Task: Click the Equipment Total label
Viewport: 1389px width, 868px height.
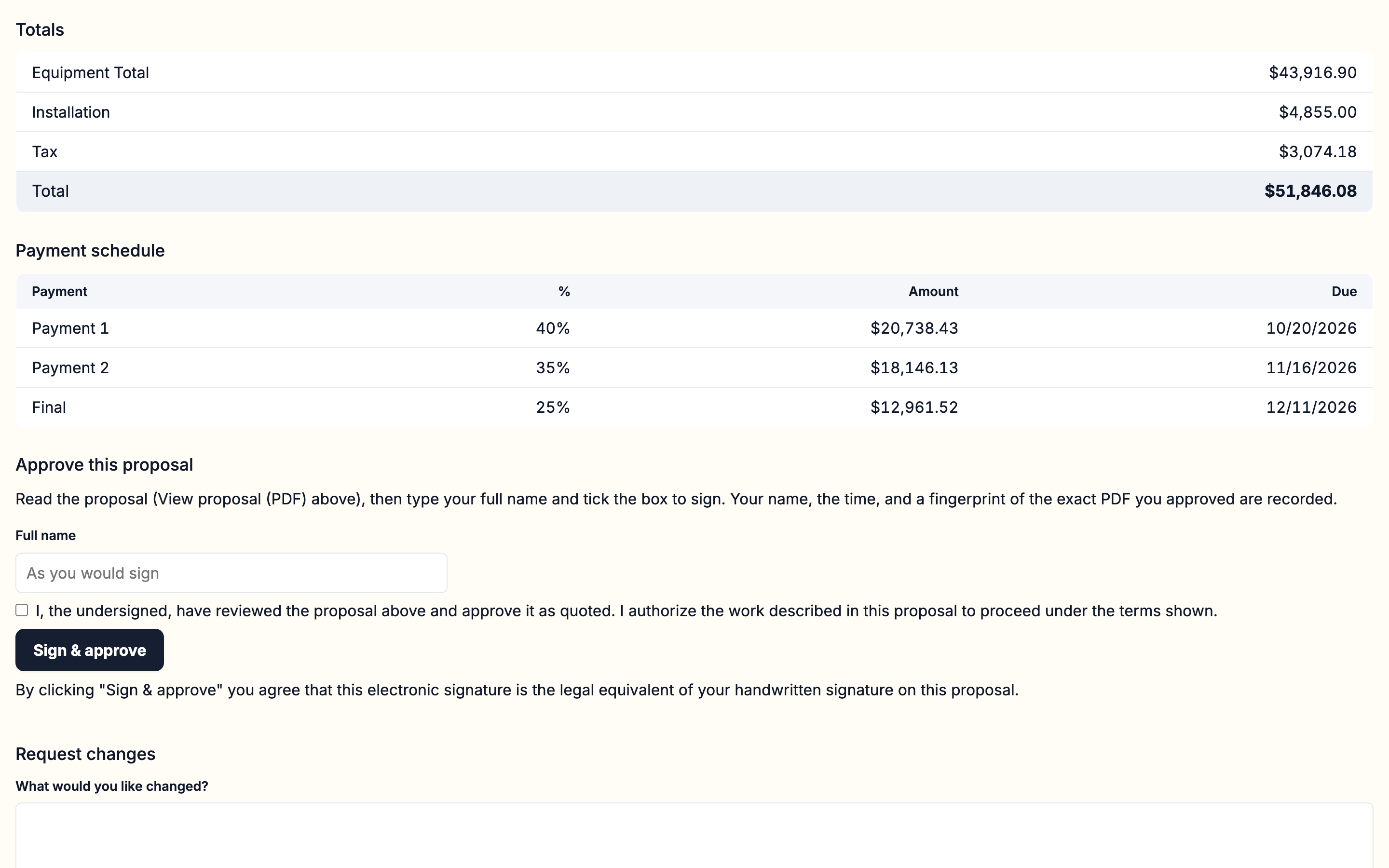Action: (90, 73)
